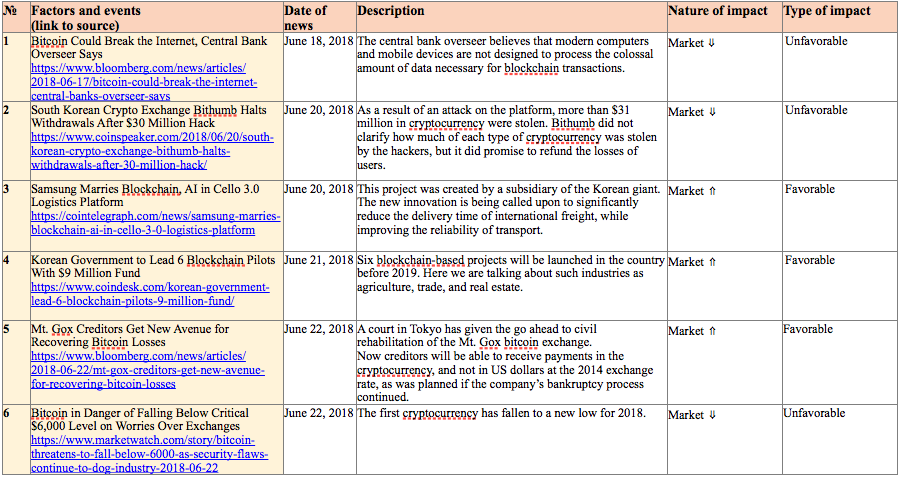The image size is (899, 484).
Task: Open the Marketwatch bitcoin below 6000 link
Action: coord(150,454)
